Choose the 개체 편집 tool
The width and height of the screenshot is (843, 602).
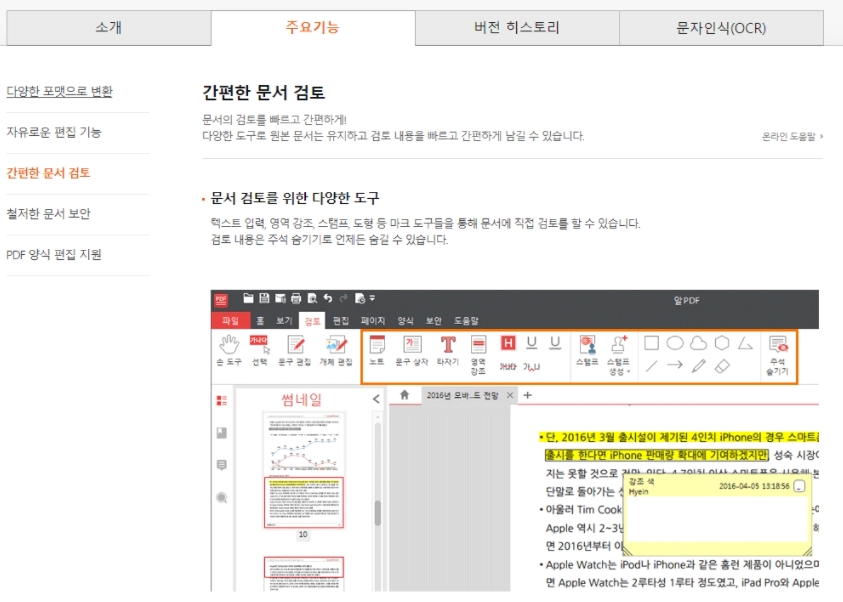pos(336,350)
